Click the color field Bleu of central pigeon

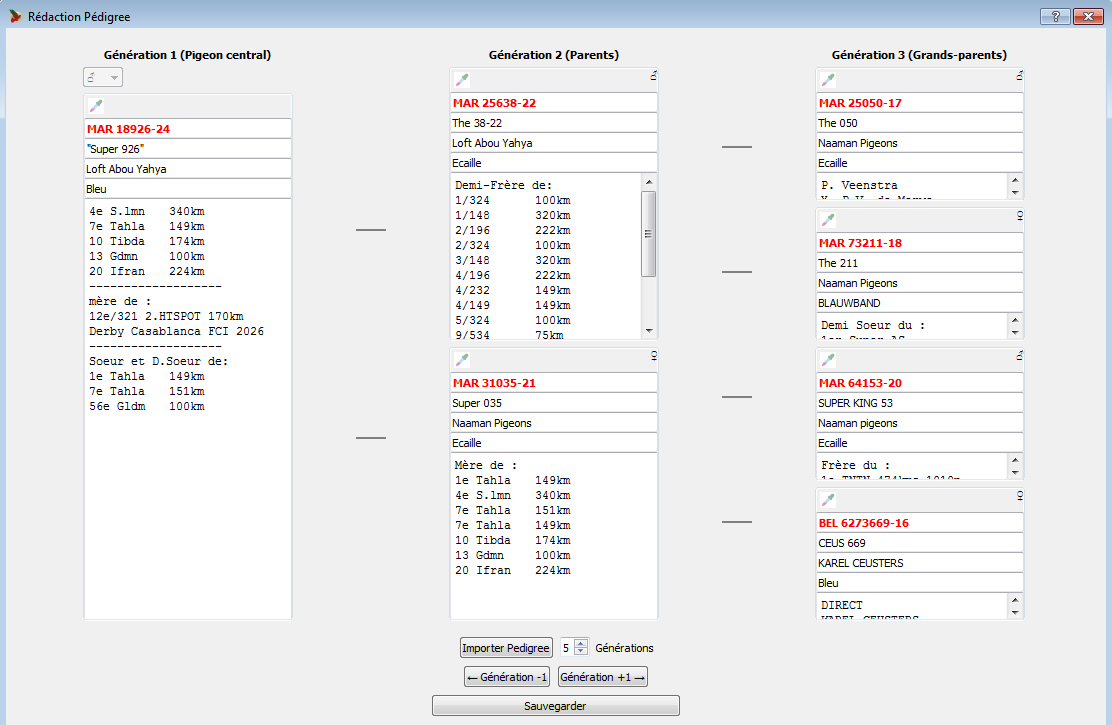click(188, 189)
